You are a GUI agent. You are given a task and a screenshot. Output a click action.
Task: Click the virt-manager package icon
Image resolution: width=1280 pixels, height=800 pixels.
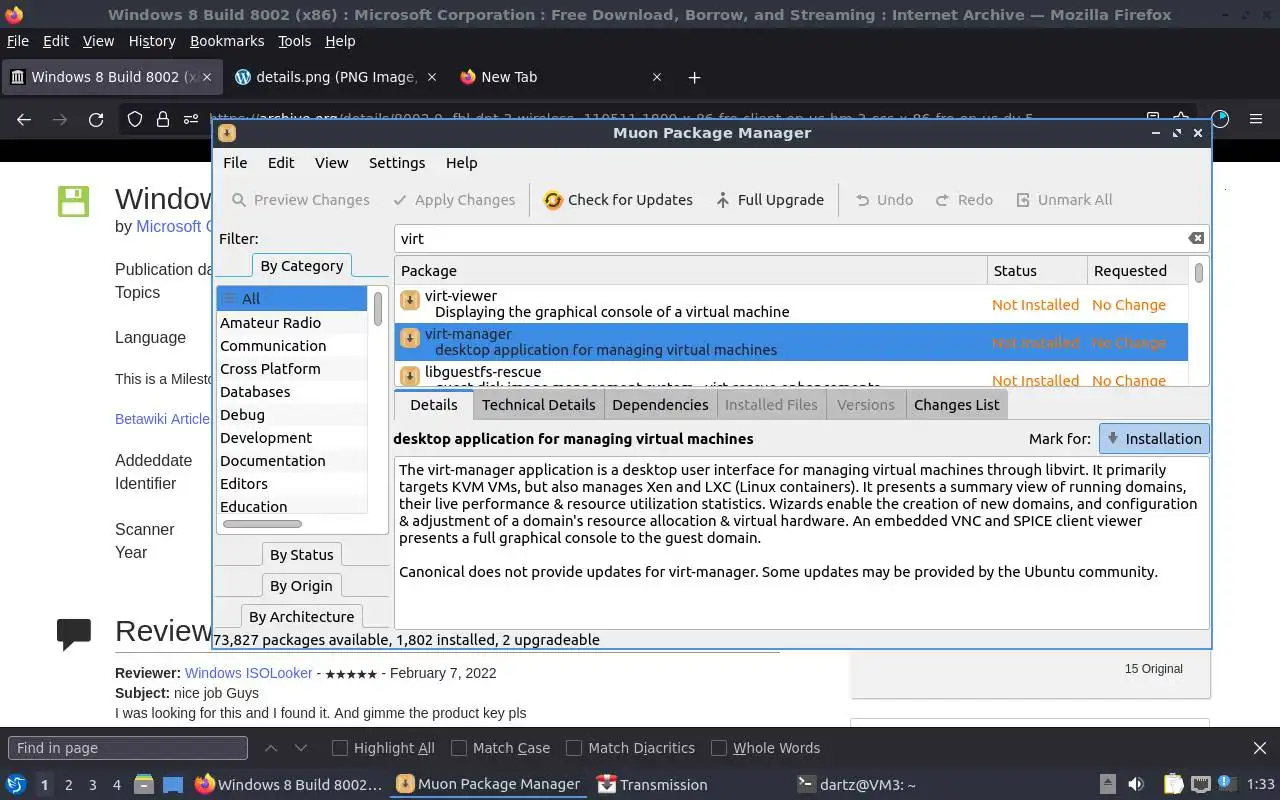click(409, 338)
